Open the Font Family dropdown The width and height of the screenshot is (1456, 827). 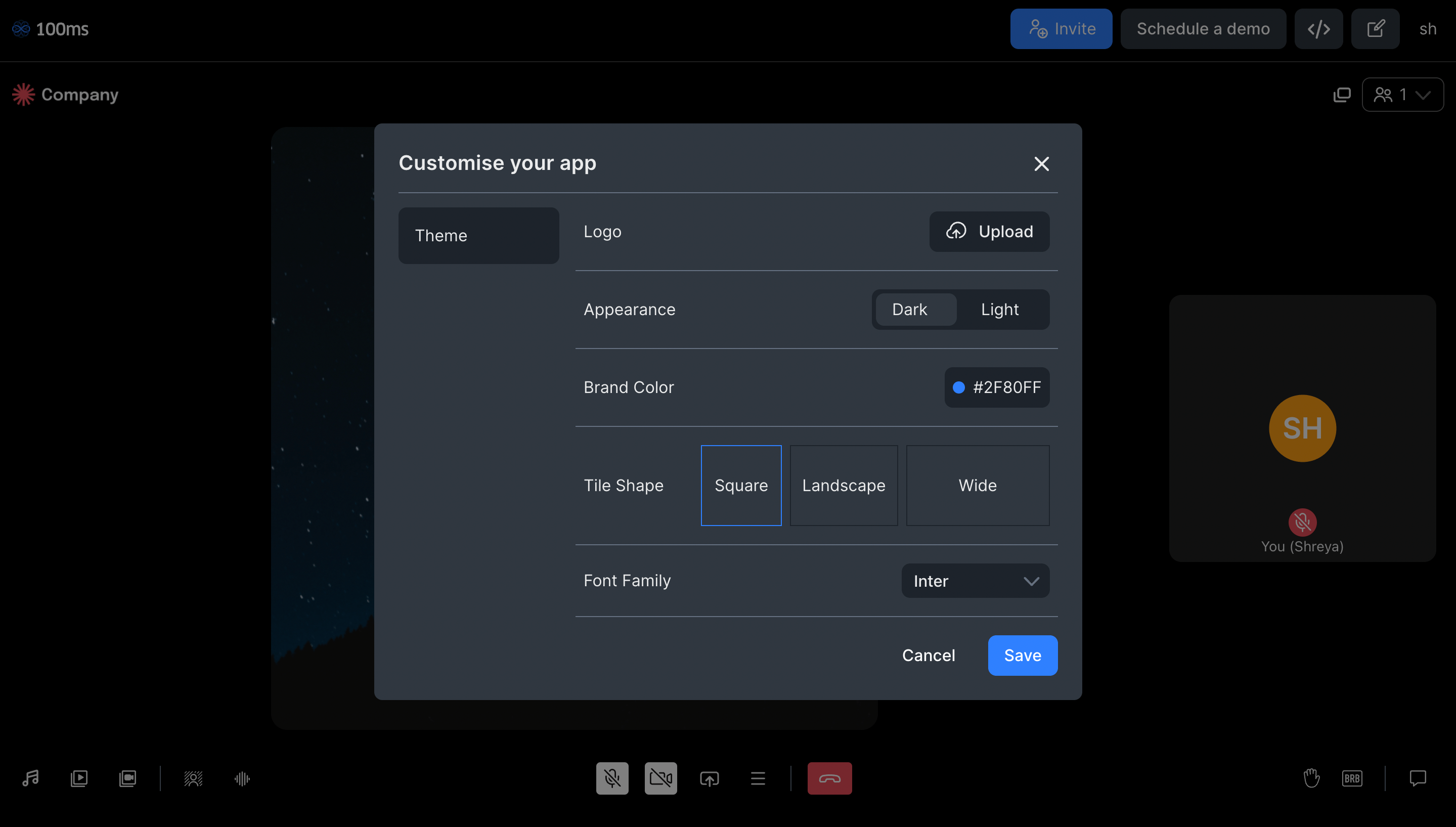(975, 581)
